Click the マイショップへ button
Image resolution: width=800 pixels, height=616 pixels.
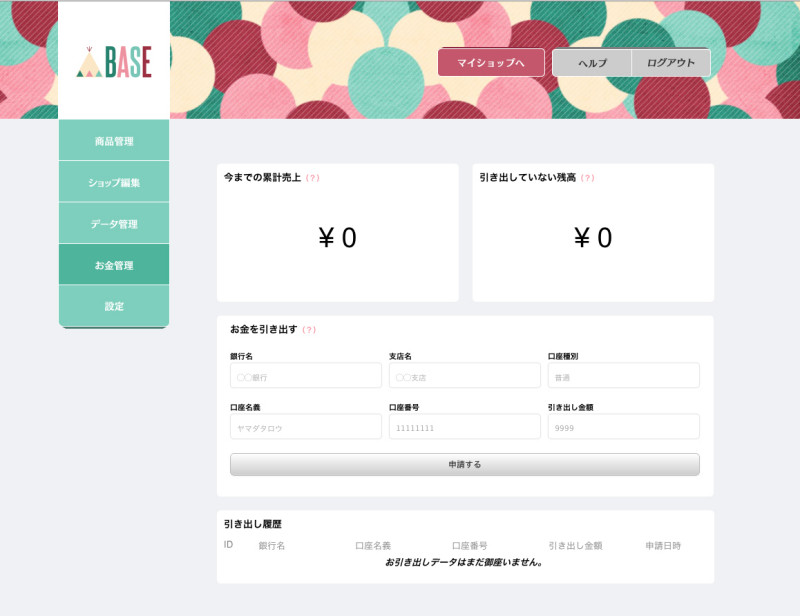(491, 62)
